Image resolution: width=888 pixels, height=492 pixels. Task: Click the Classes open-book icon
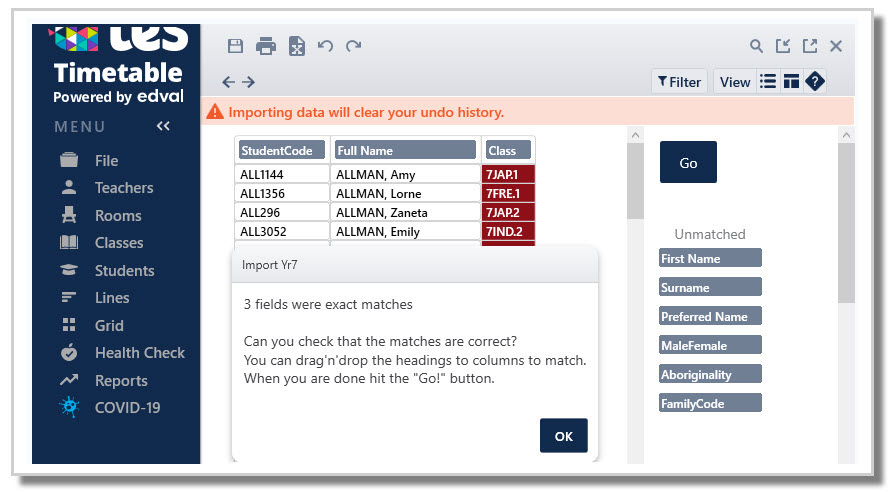point(69,242)
